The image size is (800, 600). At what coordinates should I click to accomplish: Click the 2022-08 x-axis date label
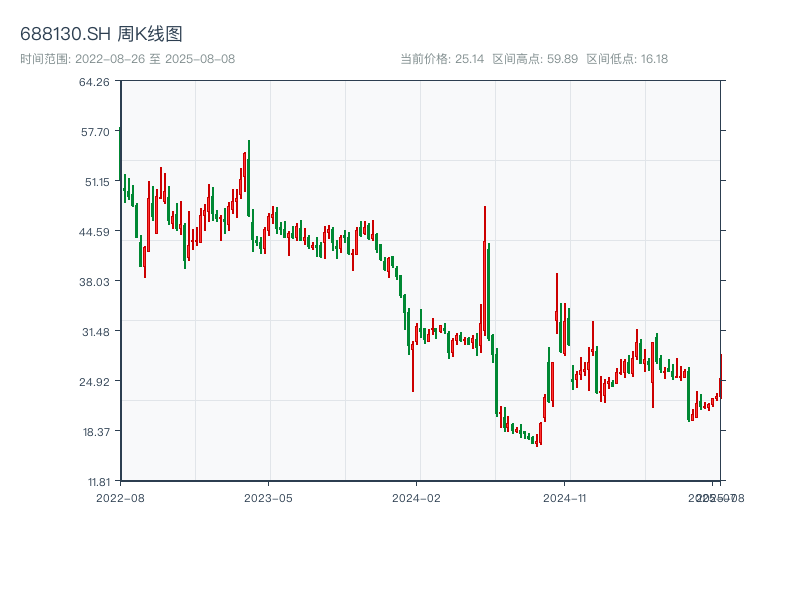point(120,496)
